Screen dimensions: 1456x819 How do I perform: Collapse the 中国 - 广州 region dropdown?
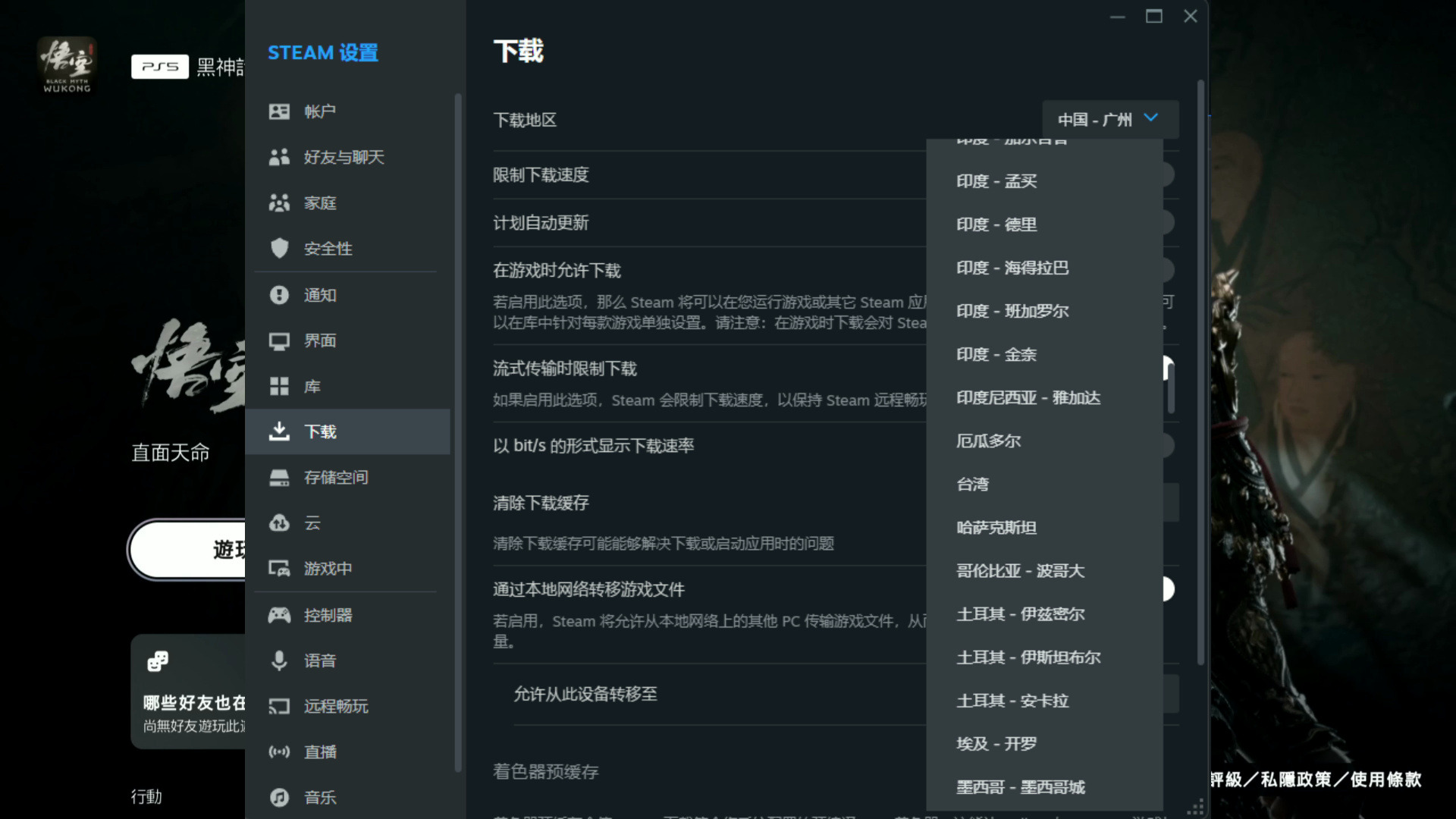[1110, 119]
